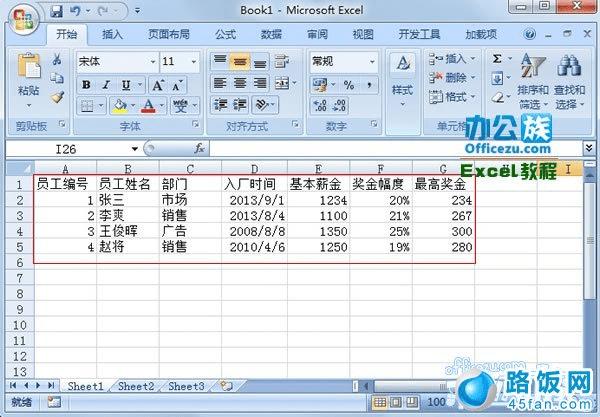Image resolution: width=600 pixels, height=417 pixels.
Task: Increase indent
Action: (240, 105)
